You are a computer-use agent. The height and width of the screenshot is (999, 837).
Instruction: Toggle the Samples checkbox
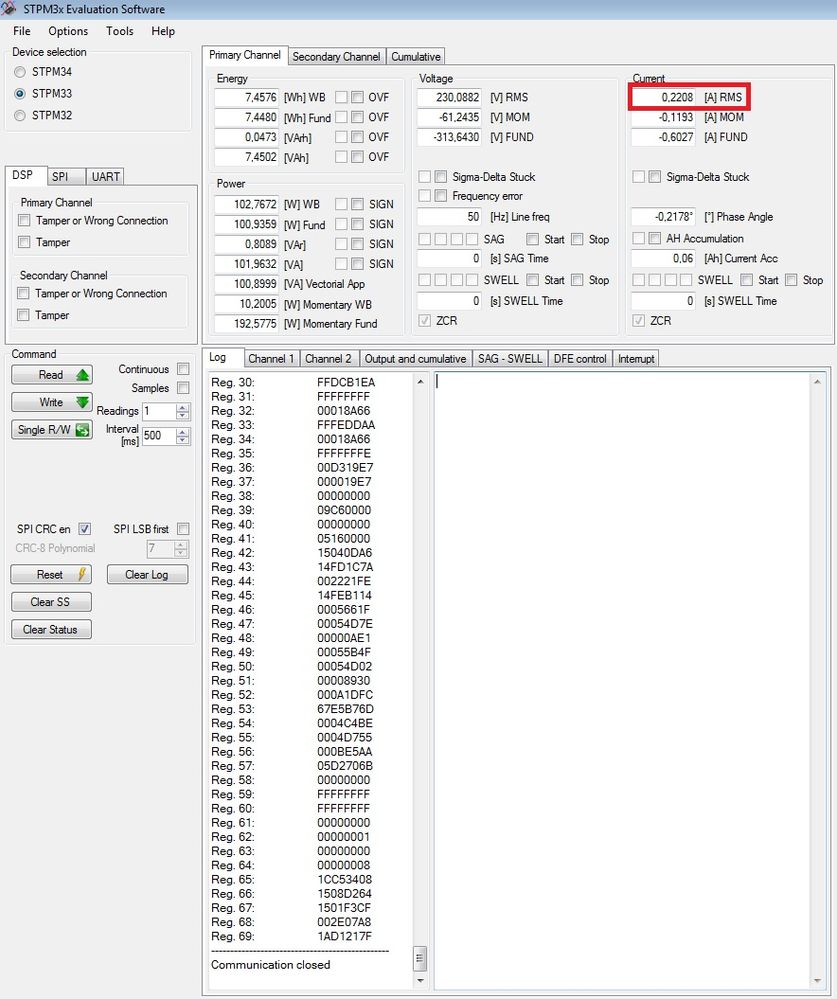[x=183, y=388]
